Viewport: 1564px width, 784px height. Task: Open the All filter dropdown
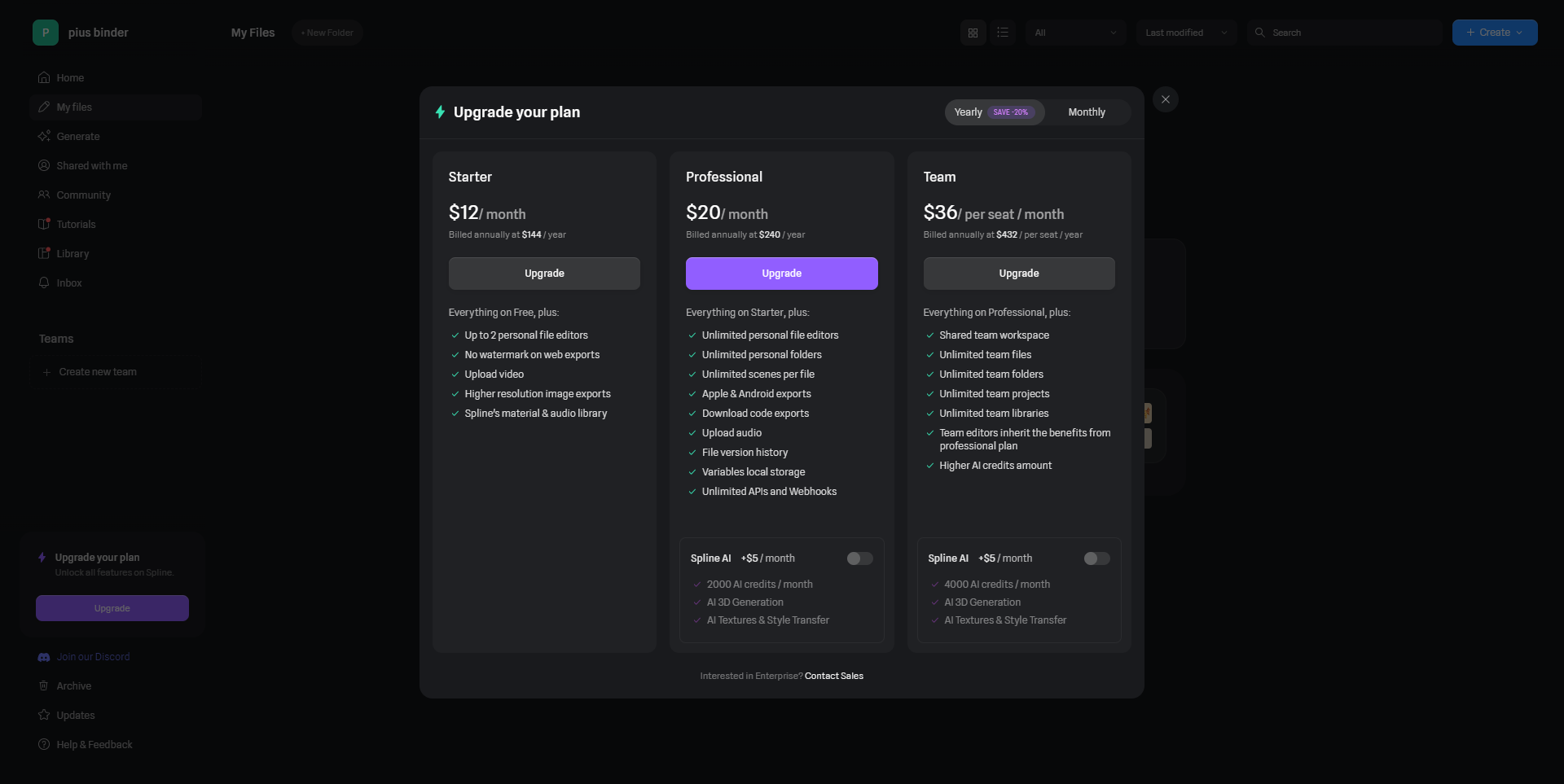point(1075,33)
